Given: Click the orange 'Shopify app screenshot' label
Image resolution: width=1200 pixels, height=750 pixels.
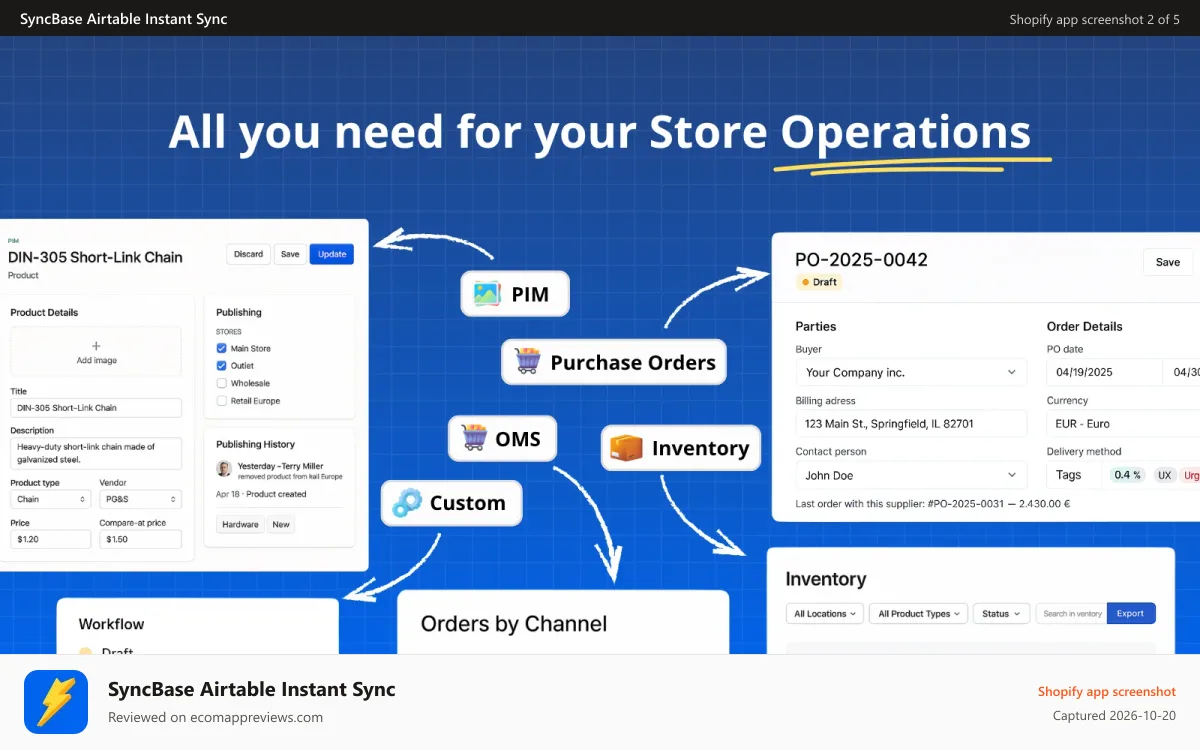Looking at the screenshot, I should [x=1107, y=691].
